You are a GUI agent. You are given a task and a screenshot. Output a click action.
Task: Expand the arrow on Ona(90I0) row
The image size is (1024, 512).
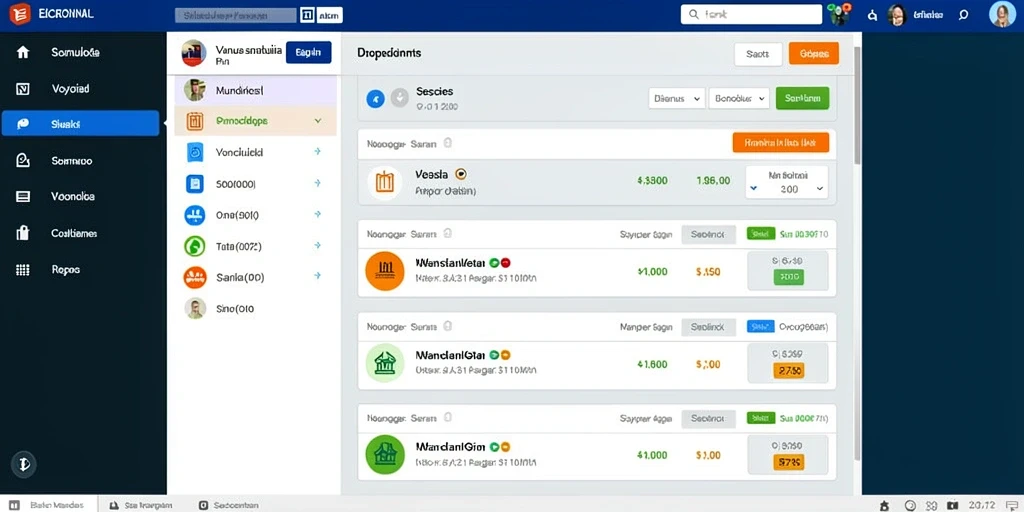[x=317, y=214]
